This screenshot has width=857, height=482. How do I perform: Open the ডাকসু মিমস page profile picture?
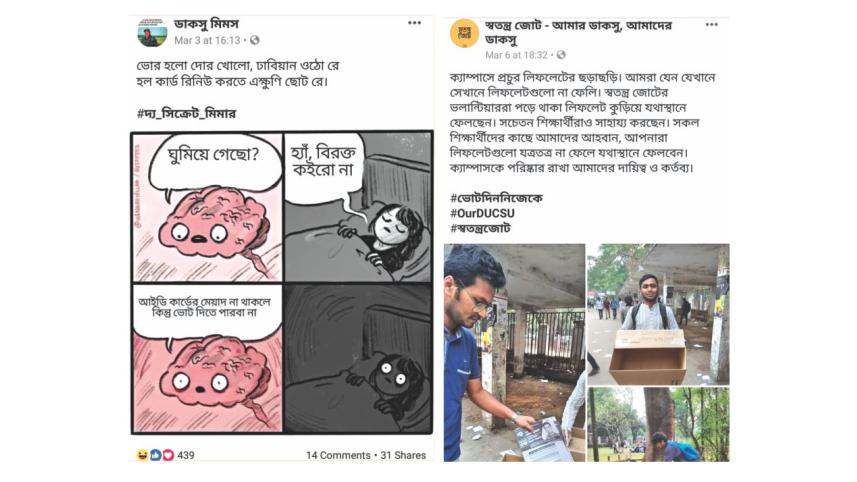tap(152, 32)
